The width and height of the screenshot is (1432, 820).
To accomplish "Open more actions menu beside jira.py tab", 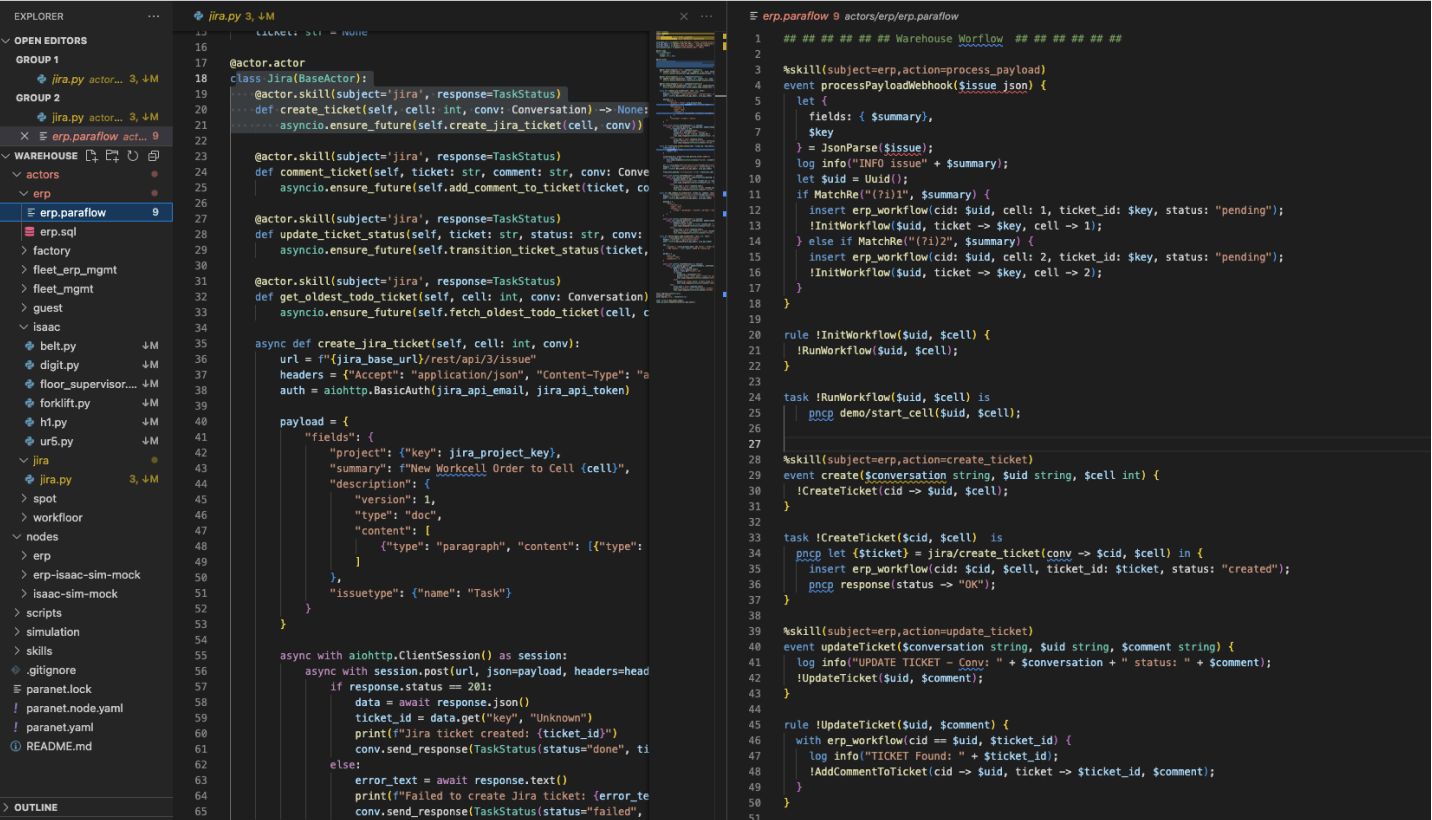I will coord(707,16).
